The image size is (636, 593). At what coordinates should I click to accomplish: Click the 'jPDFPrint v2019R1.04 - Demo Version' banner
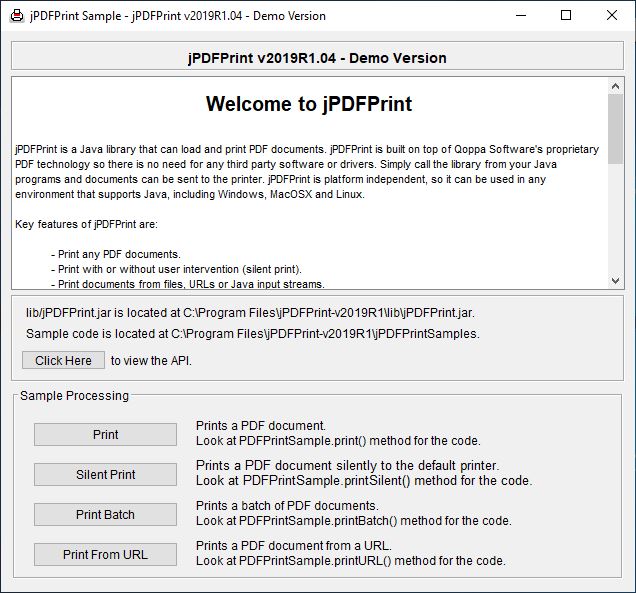click(317, 58)
